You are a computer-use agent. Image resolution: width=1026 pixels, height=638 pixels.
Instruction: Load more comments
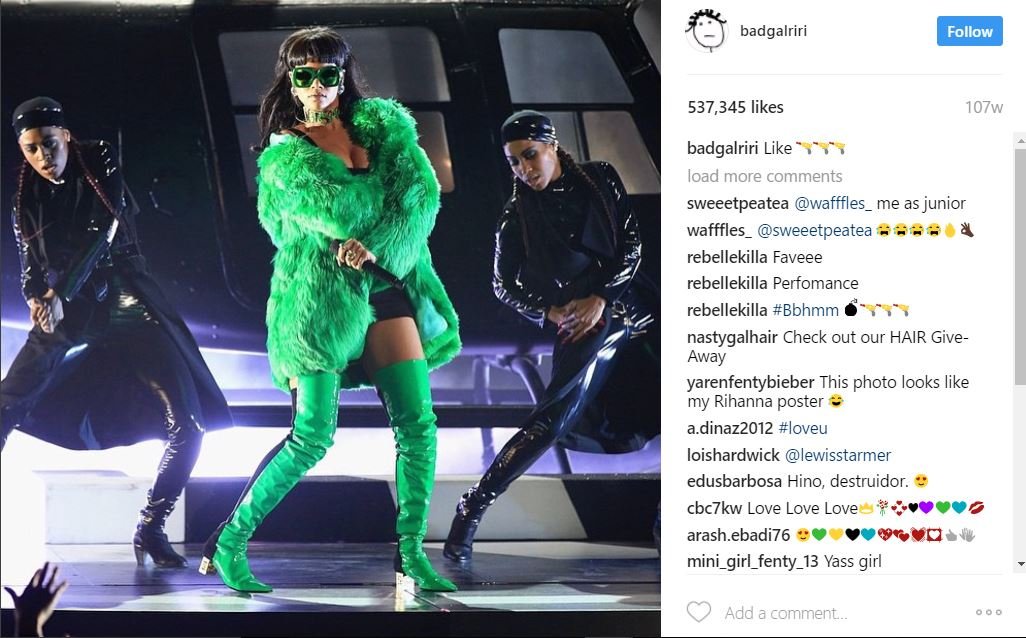click(764, 176)
